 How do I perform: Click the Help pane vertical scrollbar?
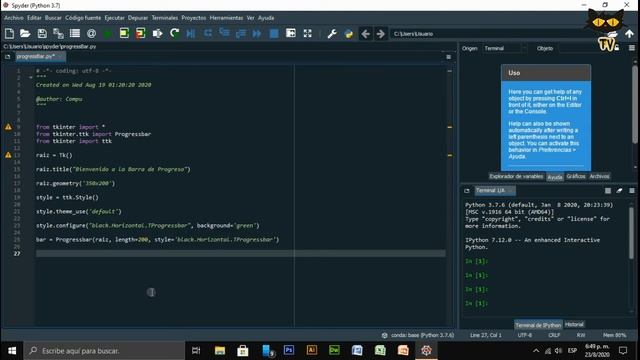[635, 104]
